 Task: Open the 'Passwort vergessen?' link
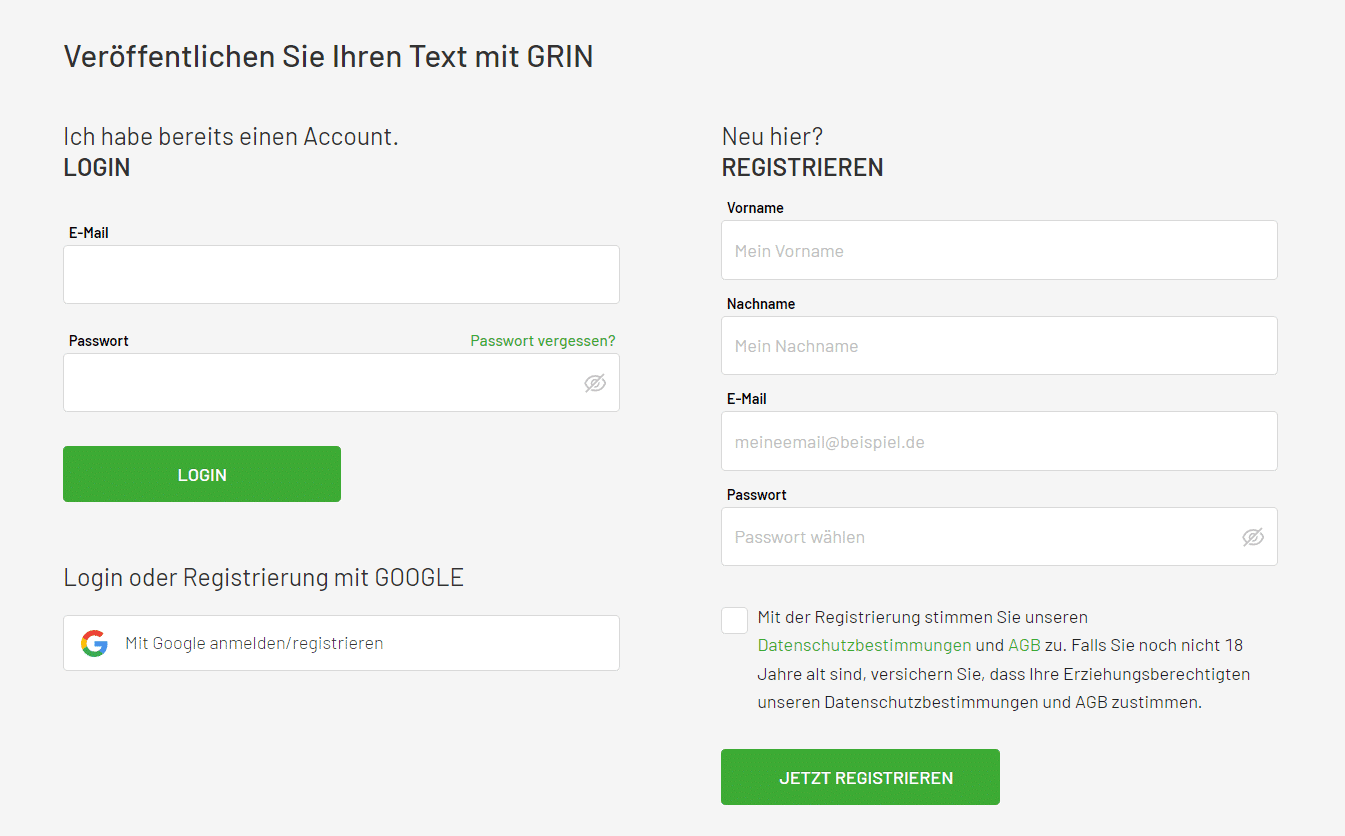click(542, 340)
